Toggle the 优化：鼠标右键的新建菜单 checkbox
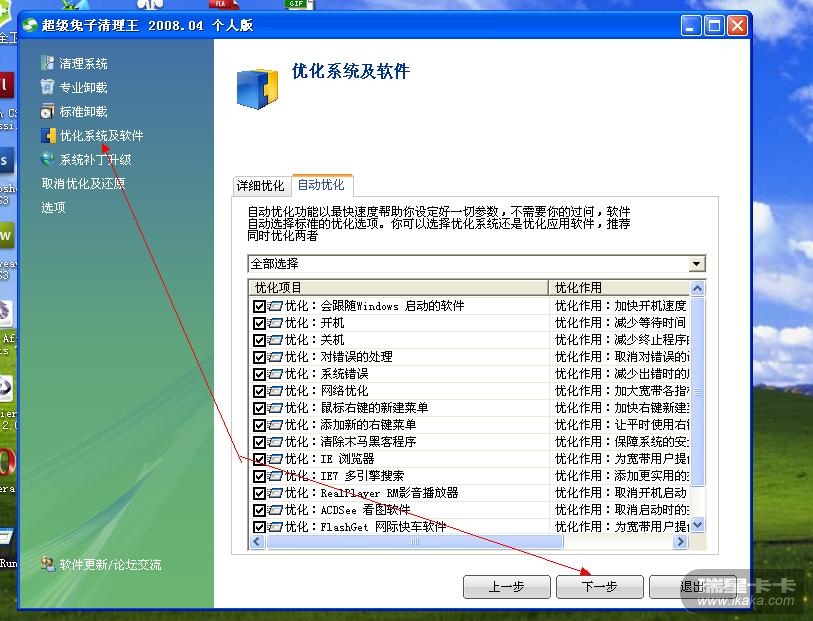The image size is (813, 621). pos(259,408)
